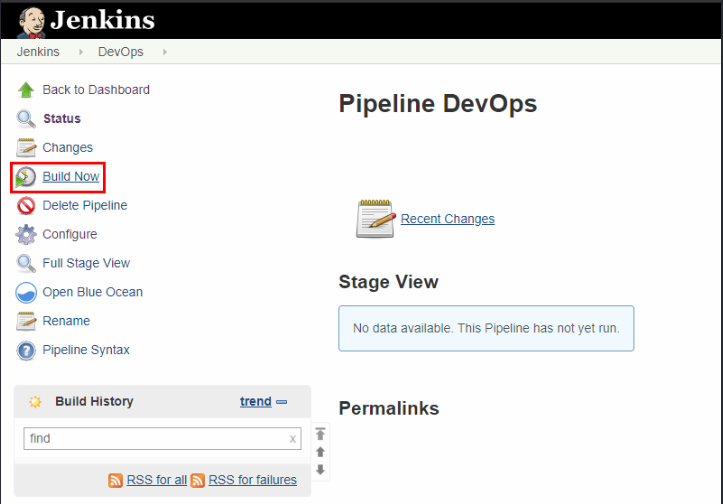Click the Permalinks heading
723x504 pixels.
click(x=389, y=409)
